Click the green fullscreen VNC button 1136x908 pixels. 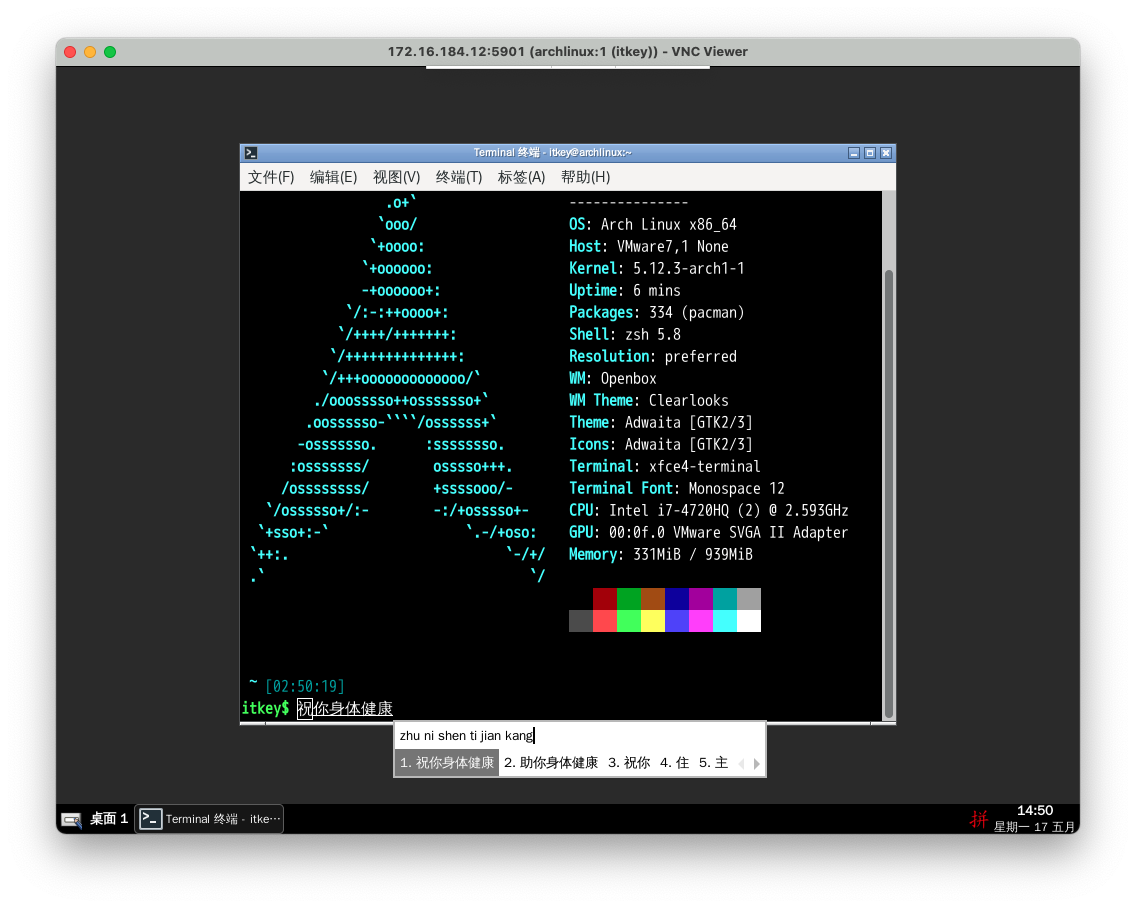coord(110,52)
